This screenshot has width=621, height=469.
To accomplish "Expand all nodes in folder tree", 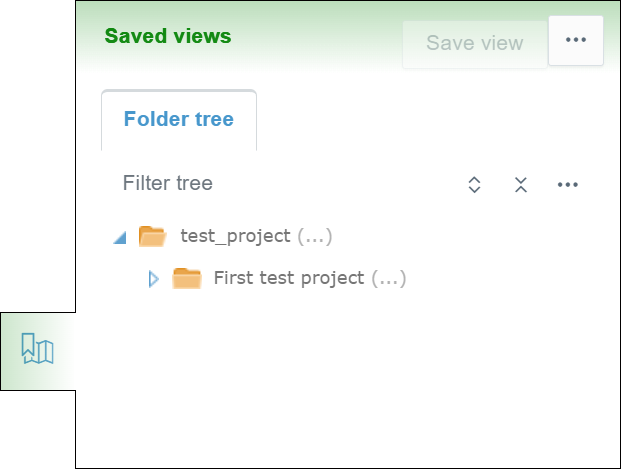I will tap(474, 184).
